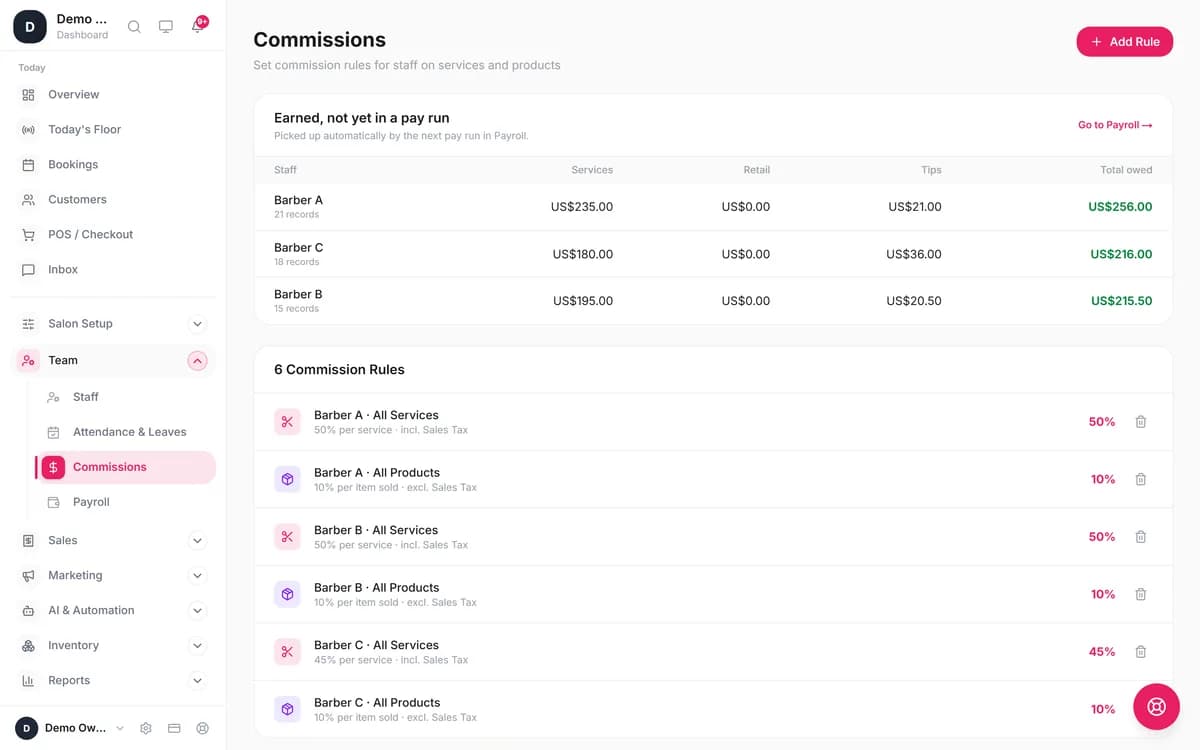Follow the Go to Payroll link
1200x750 pixels.
pyautogui.click(x=1115, y=125)
